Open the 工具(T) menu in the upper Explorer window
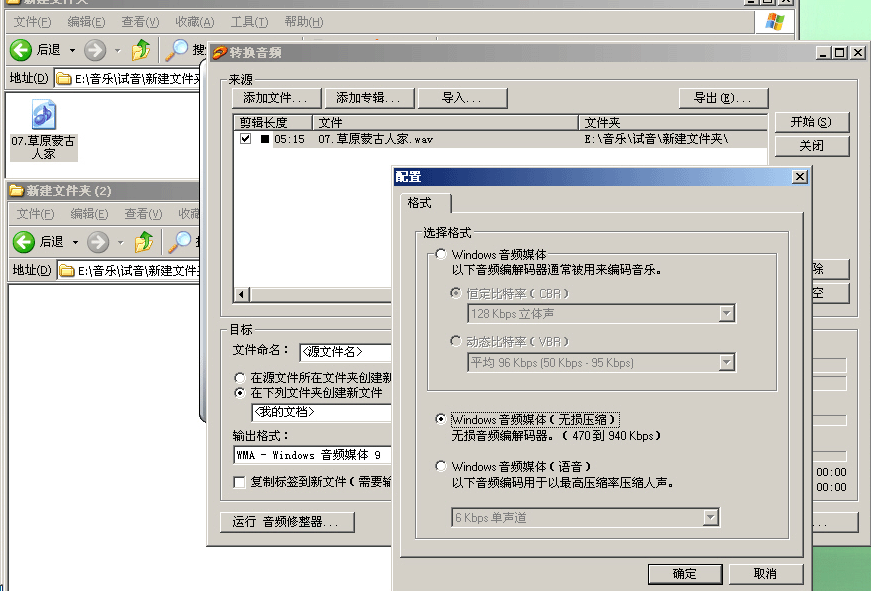Viewport: 871px width, 591px height. [x=249, y=22]
